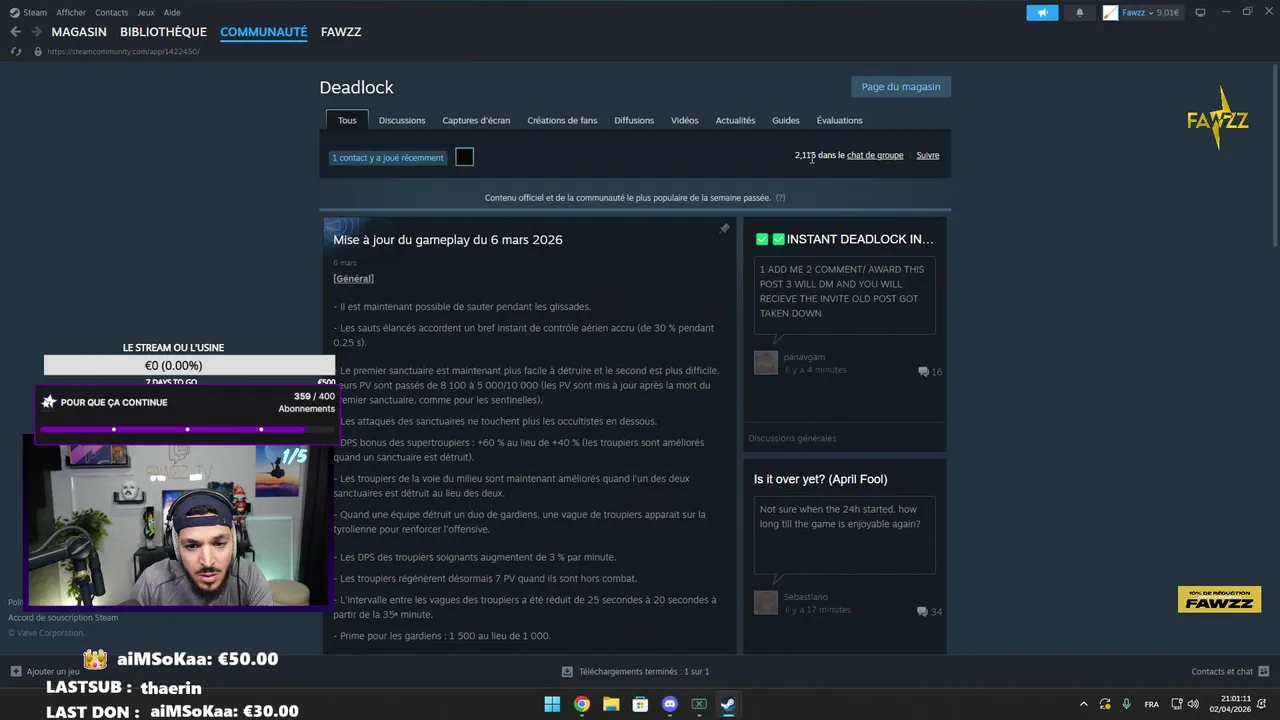Go back with the Steam back arrow

coord(15,32)
